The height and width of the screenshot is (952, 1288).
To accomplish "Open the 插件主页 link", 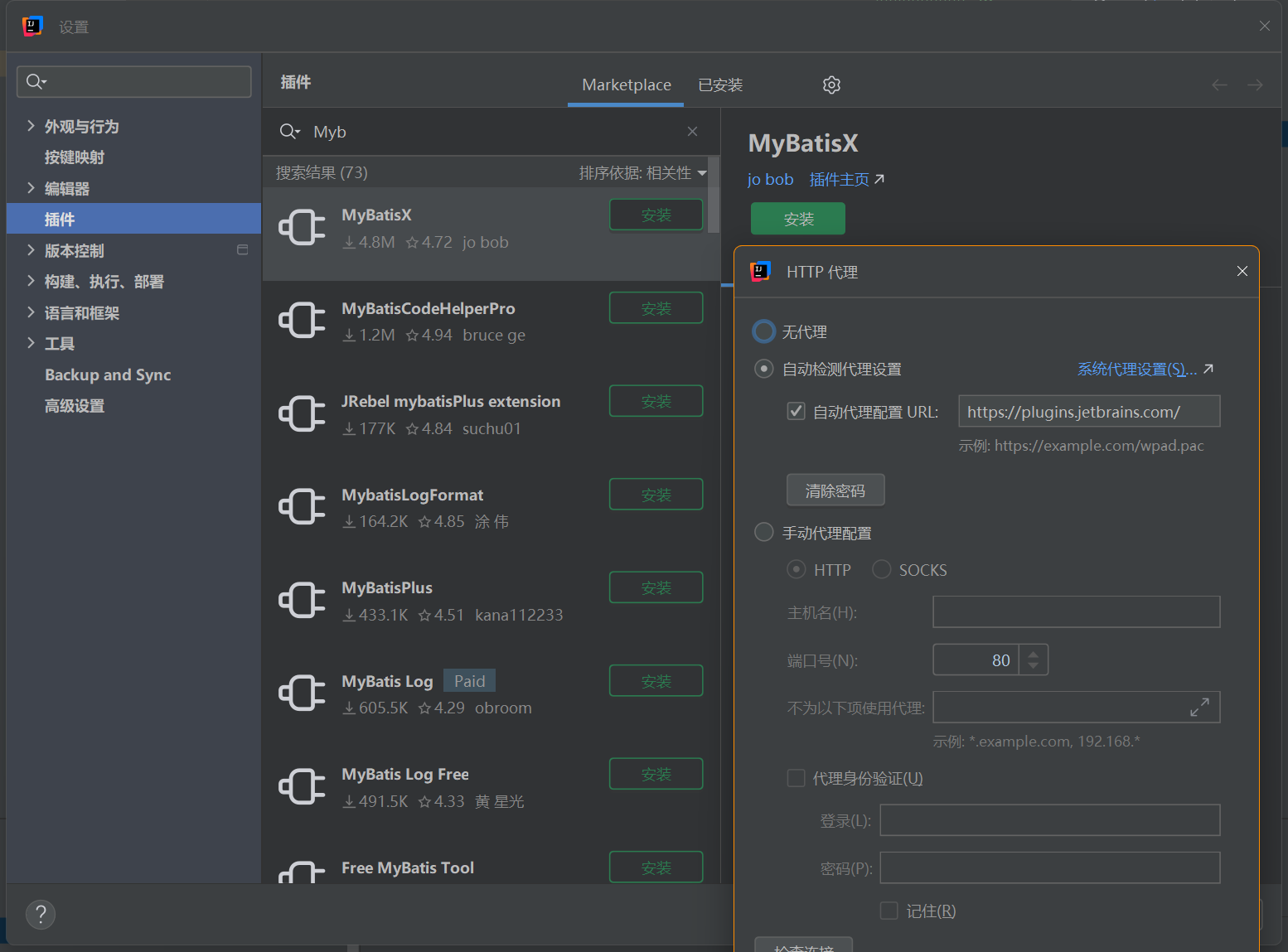I will click(x=839, y=179).
